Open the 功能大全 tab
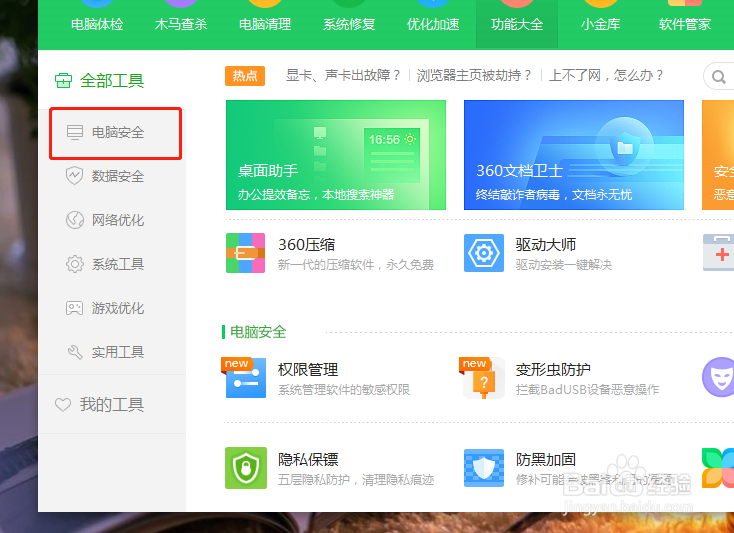This screenshot has width=734, height=533. click(x=517, y=24)
